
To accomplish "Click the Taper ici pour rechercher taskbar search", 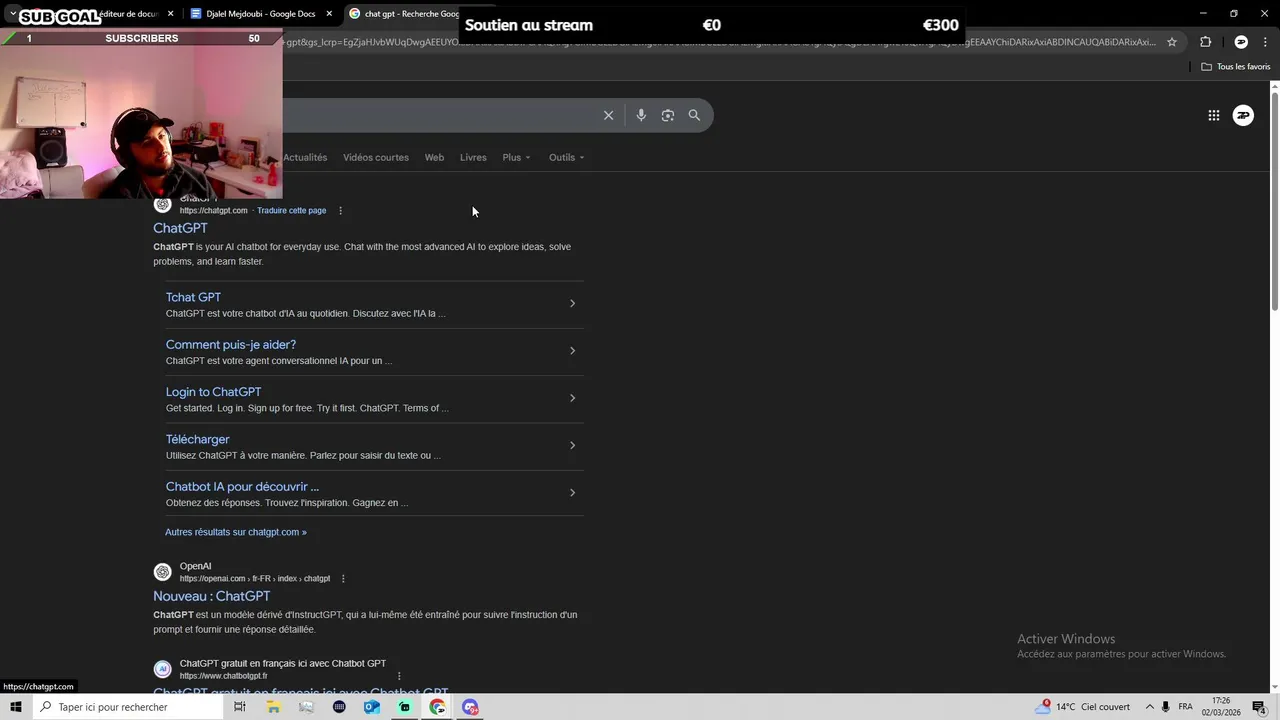I will click(127, 707).
